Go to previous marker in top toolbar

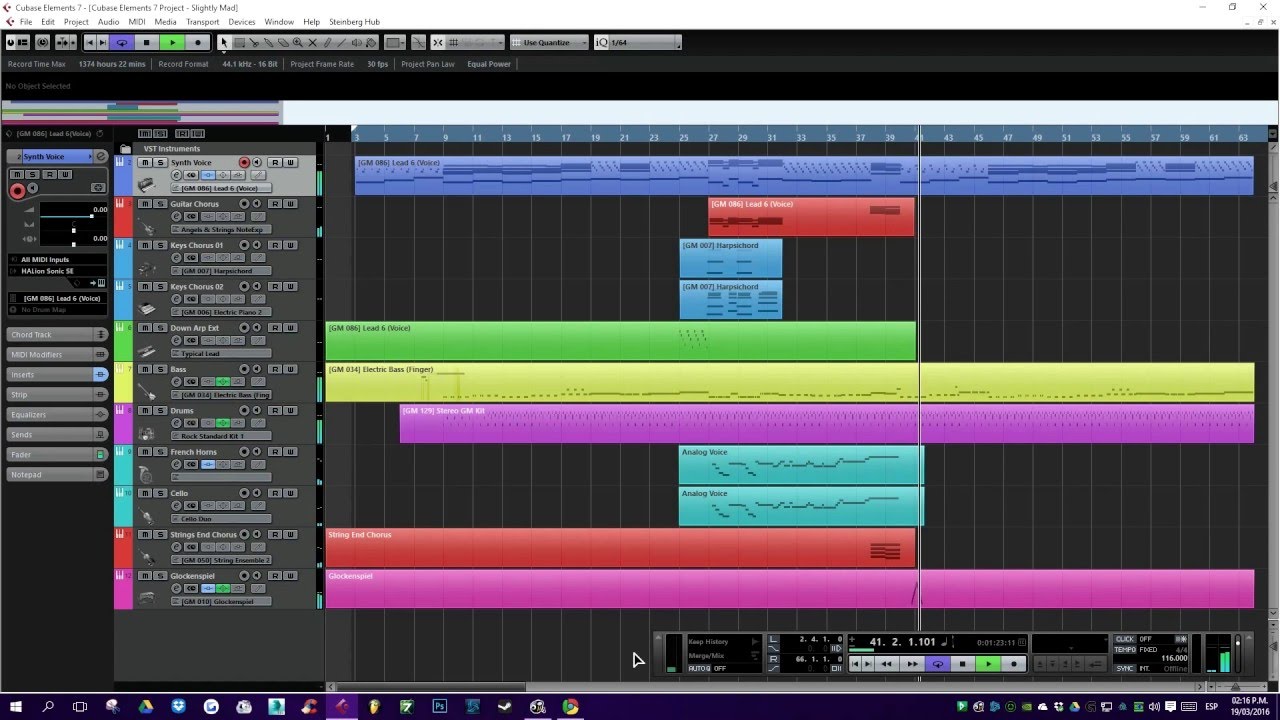90,43
